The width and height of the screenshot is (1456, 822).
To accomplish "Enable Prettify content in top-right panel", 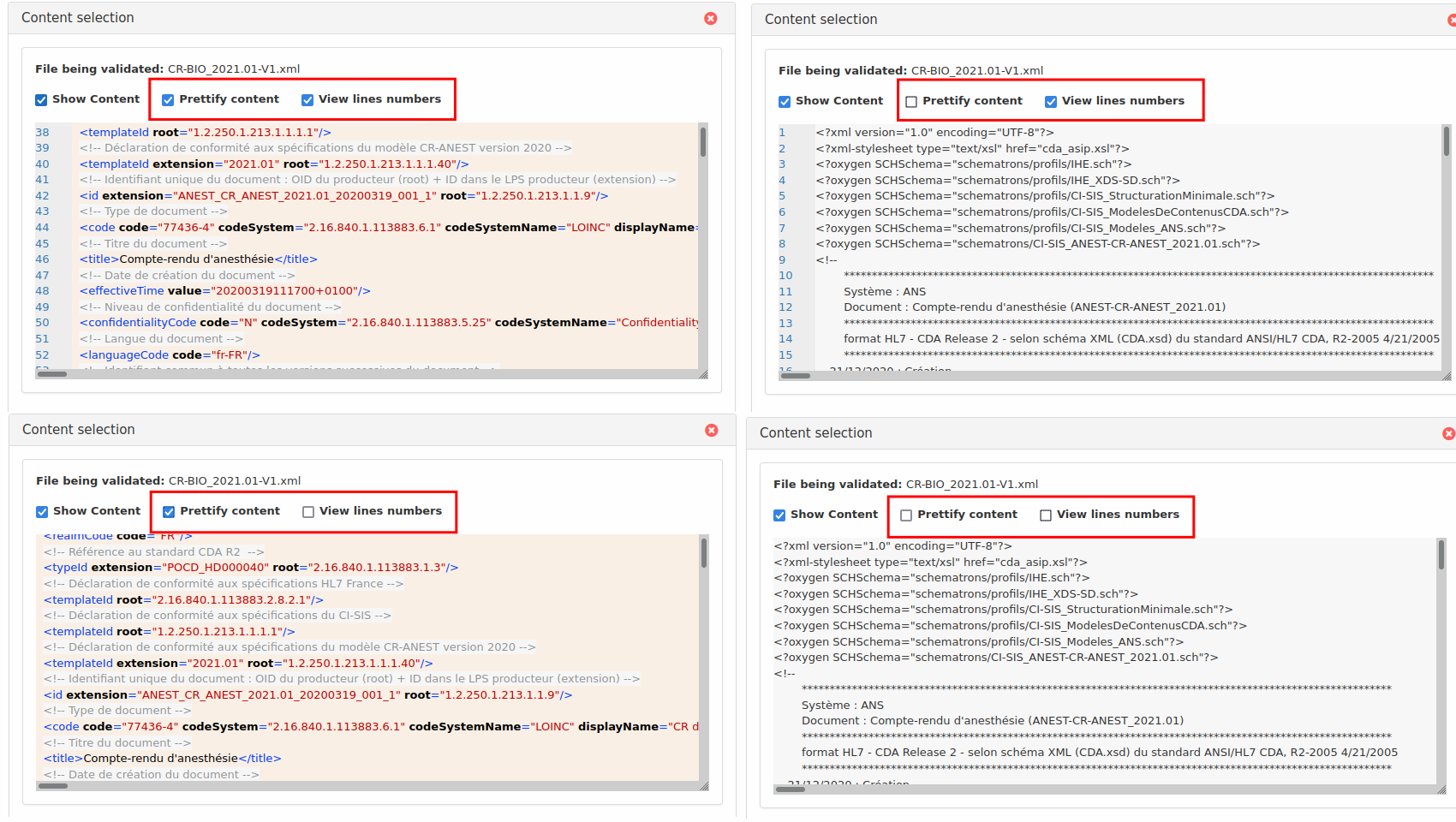I will coord(911,102).
